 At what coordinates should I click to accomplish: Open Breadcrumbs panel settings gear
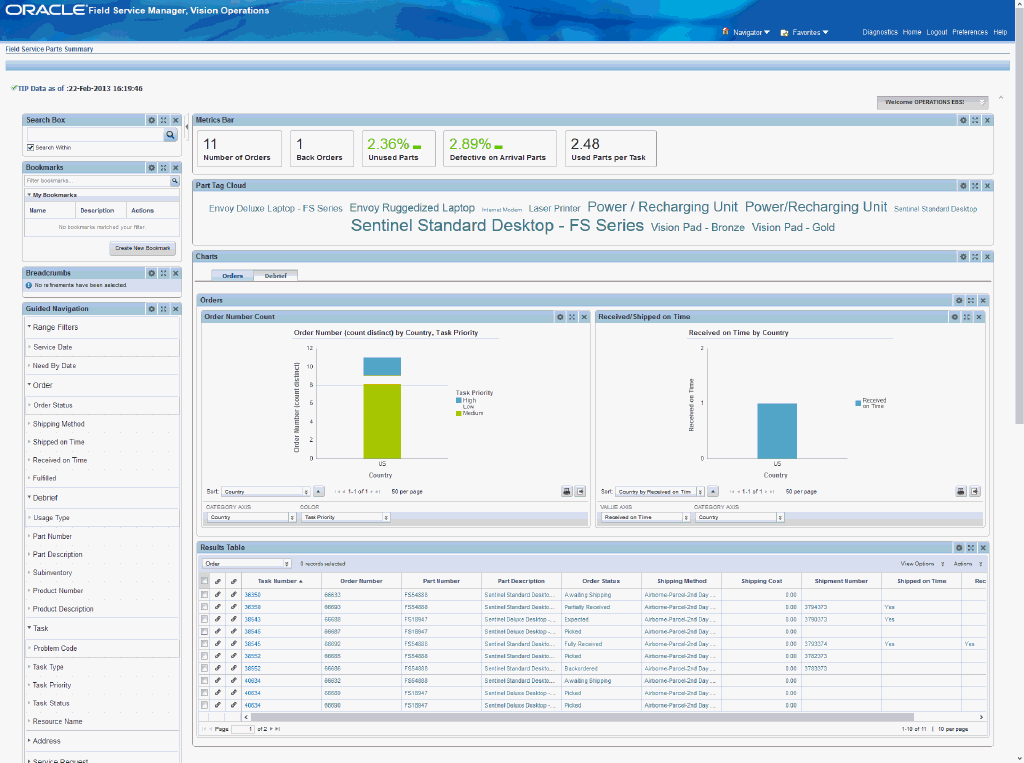click(x=152, y=273)
